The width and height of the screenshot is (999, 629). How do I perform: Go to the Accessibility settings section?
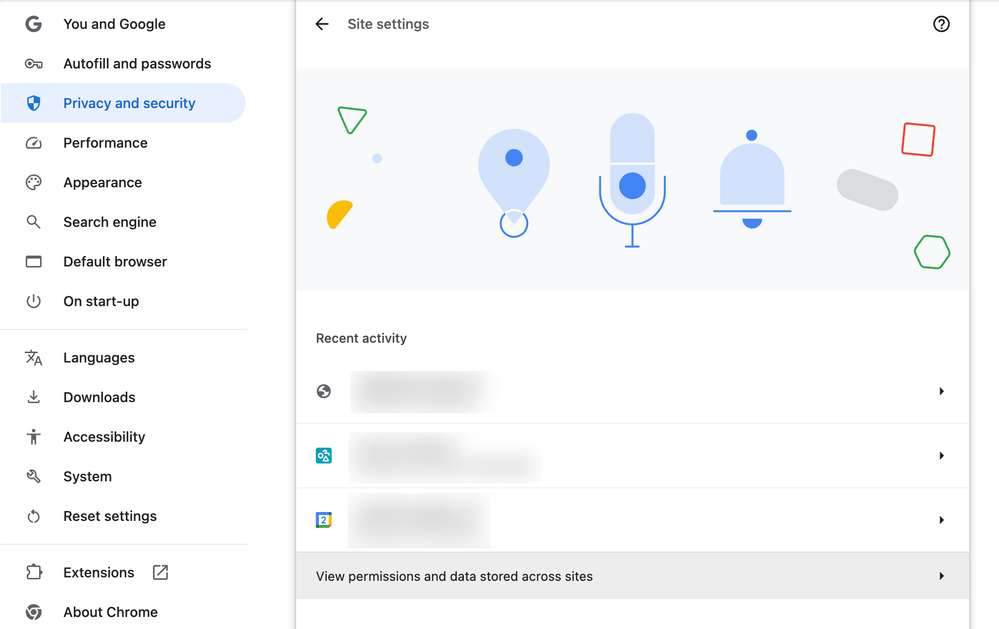pyautogui.click(x=123, y=437)
